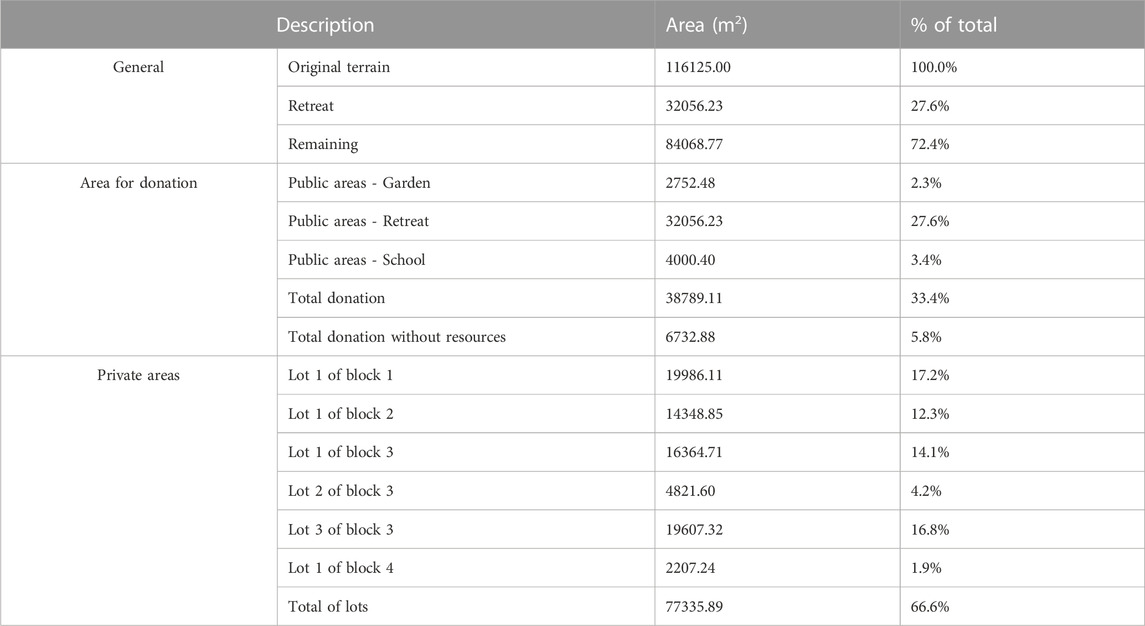Select the Remaining percentage 72.4%
This screenshot has height=626, width=1145.
930,145
